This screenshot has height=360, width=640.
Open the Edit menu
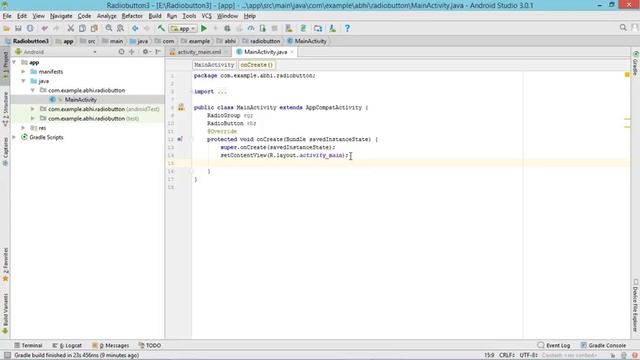(x=22, y=16)
